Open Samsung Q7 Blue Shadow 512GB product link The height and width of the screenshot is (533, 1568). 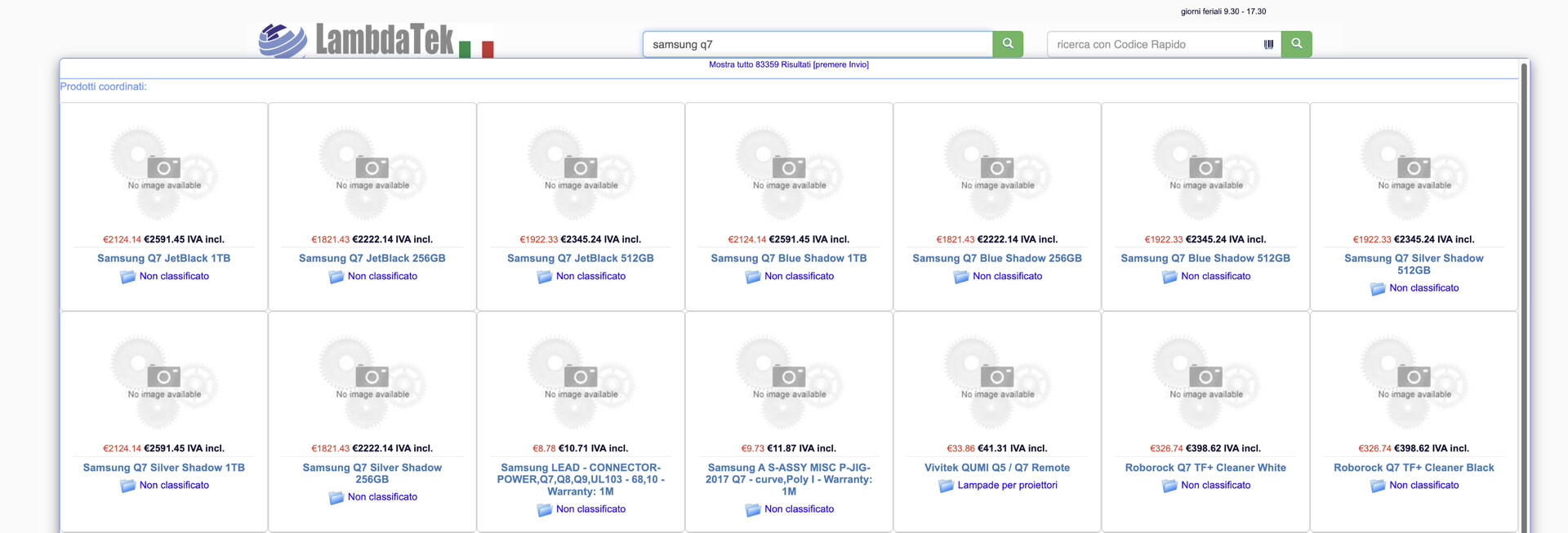(1205, 258)
